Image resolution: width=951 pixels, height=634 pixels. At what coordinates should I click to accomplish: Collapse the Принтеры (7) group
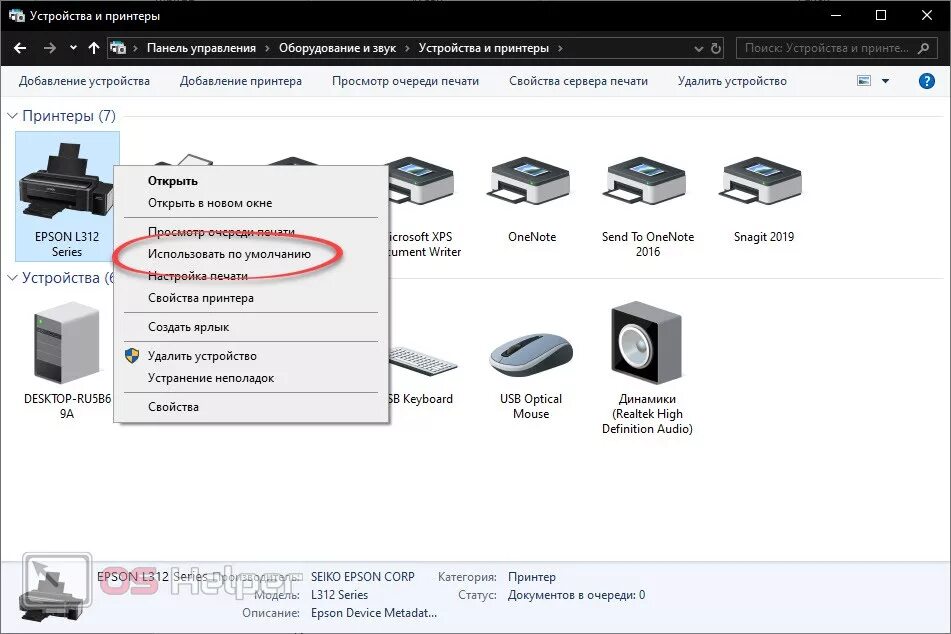click(12, 115)
